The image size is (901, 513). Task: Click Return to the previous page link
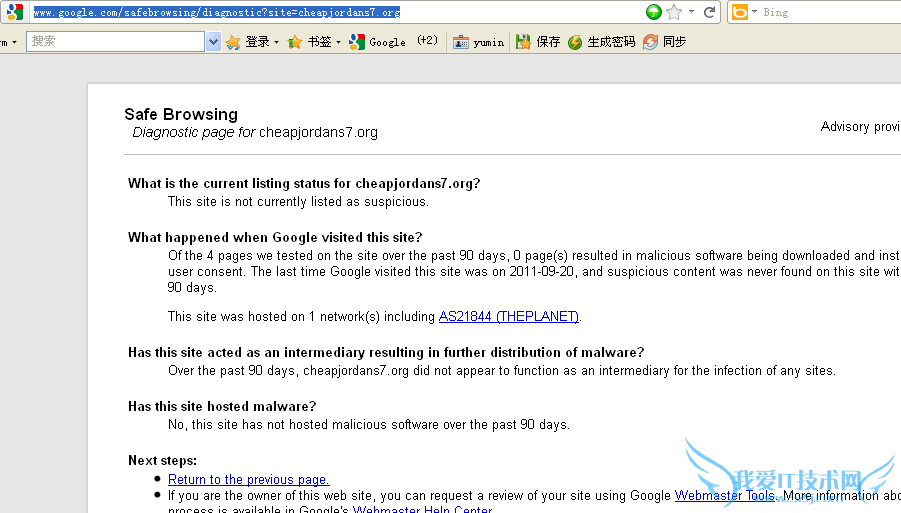pyautogui.click(x=248, y=480)
